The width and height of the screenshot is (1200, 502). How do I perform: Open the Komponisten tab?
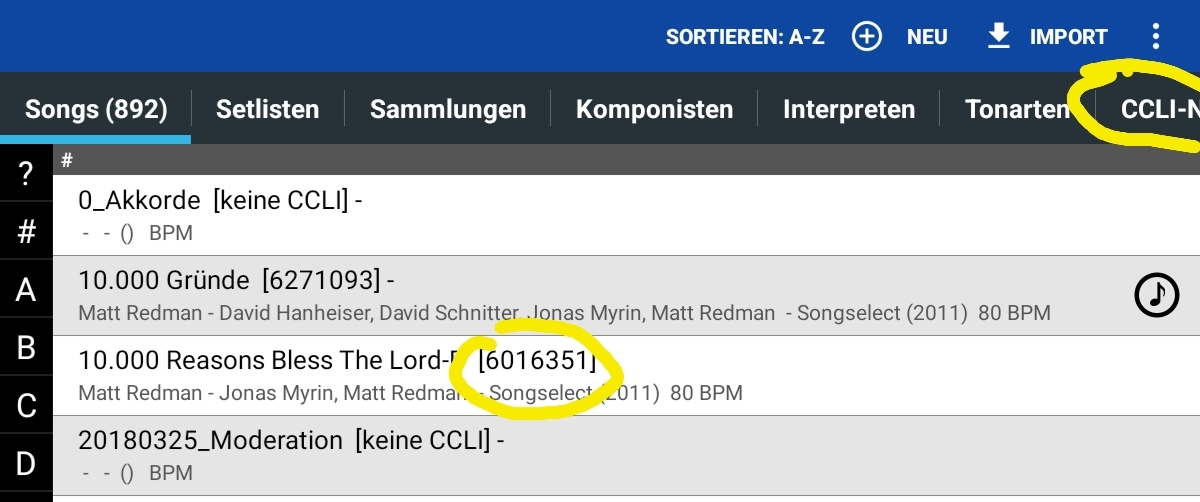coord(654,108)
